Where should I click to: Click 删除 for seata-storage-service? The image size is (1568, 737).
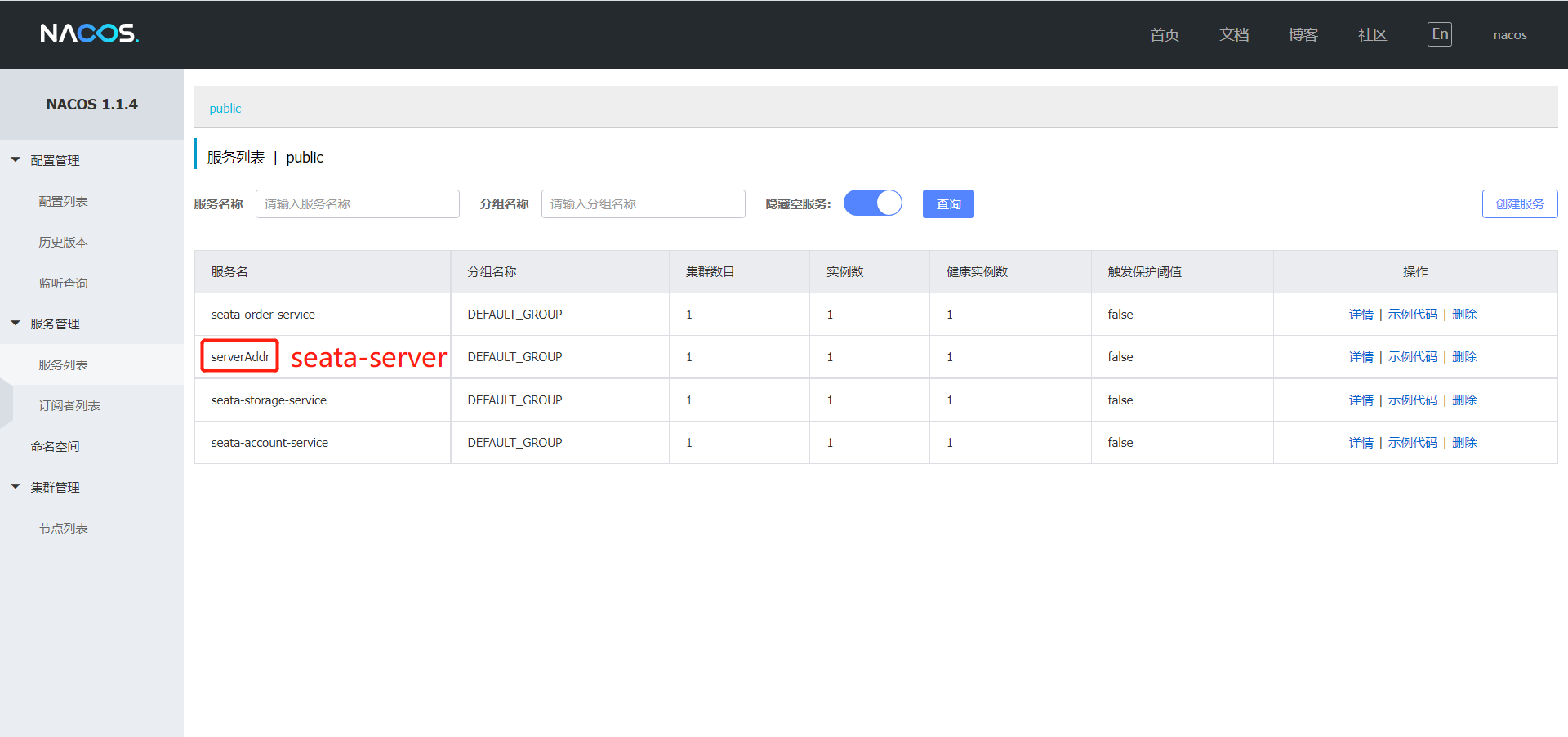click(x=1464, y=400)
